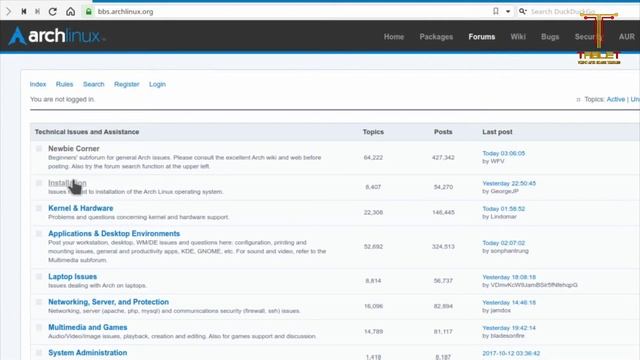Image resolution: width=640 pixels, height=360 pixels.
Task: Show Active topics link
Action: tap(616, 99)
